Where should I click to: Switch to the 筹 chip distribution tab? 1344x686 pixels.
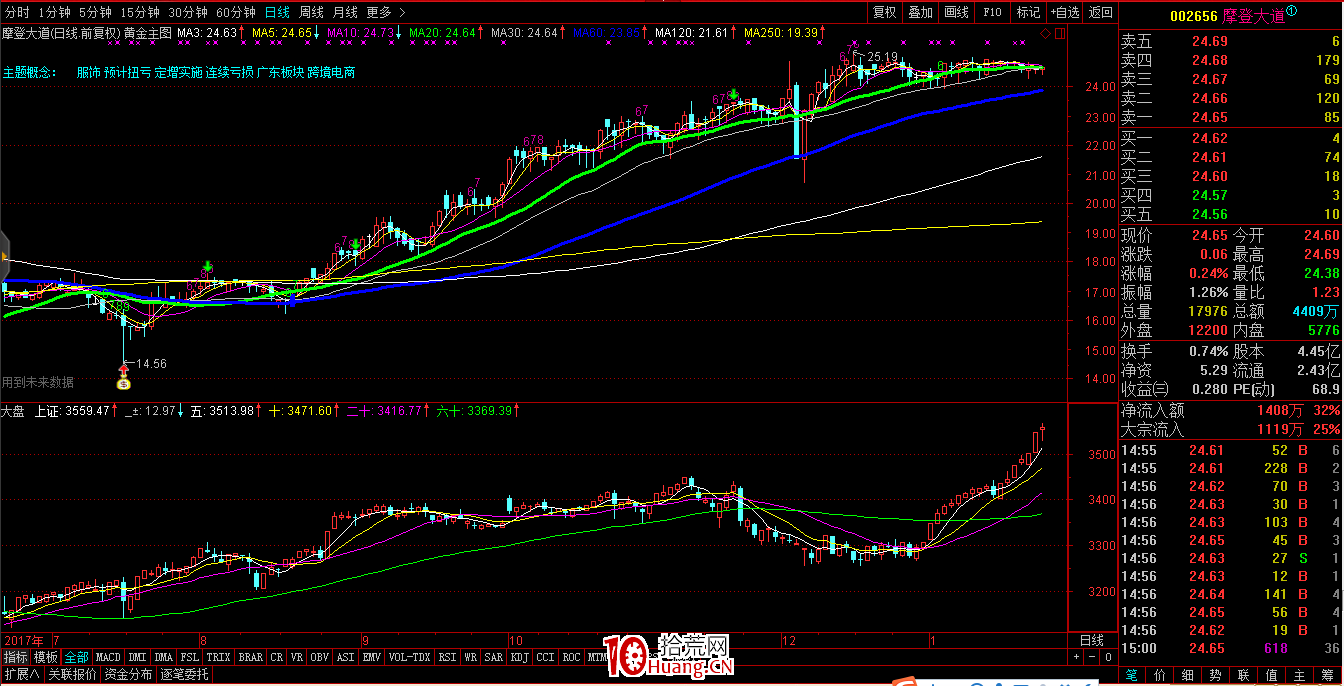[x=1328, y=675]
